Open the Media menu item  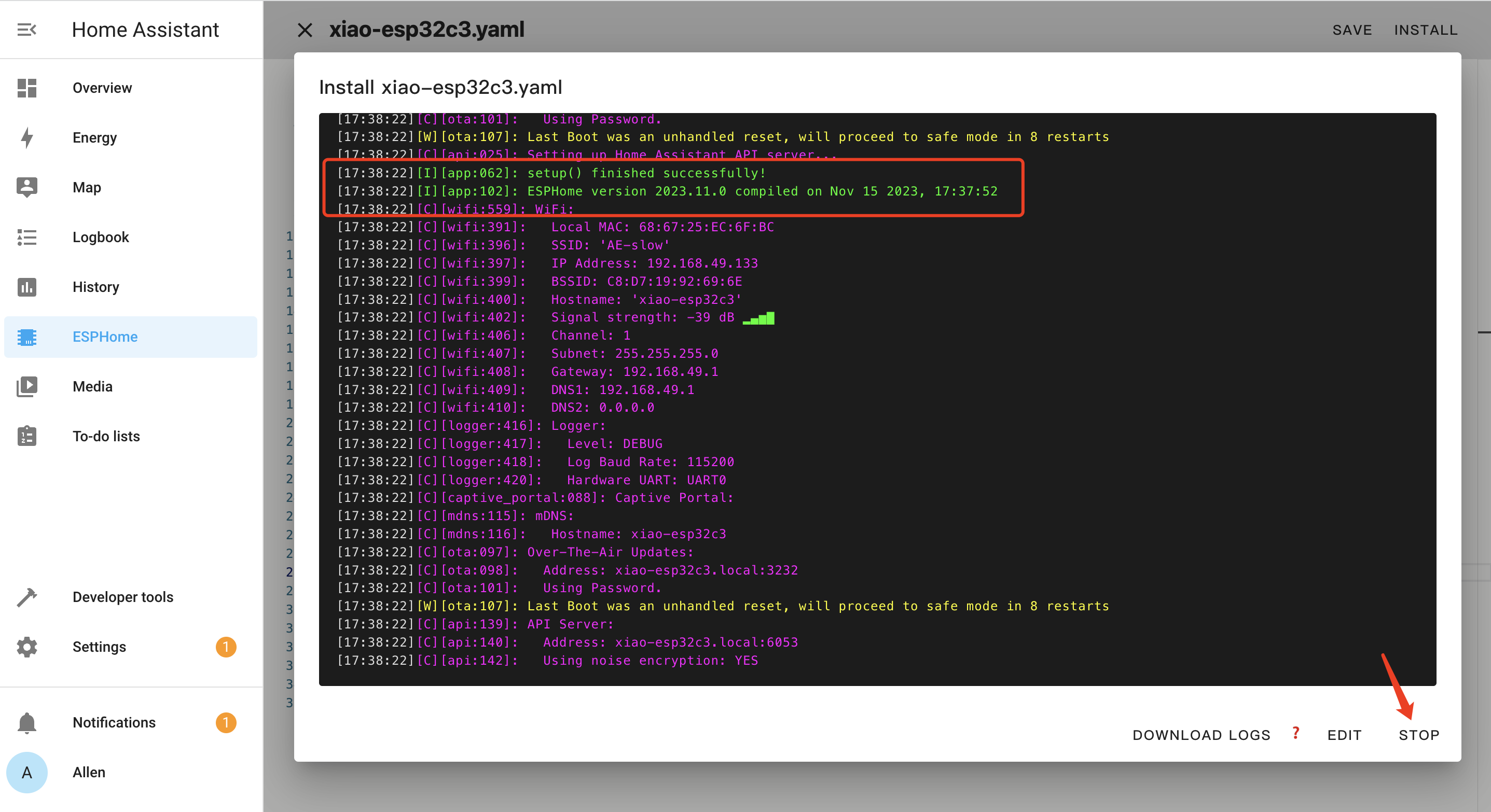[130, 386]
